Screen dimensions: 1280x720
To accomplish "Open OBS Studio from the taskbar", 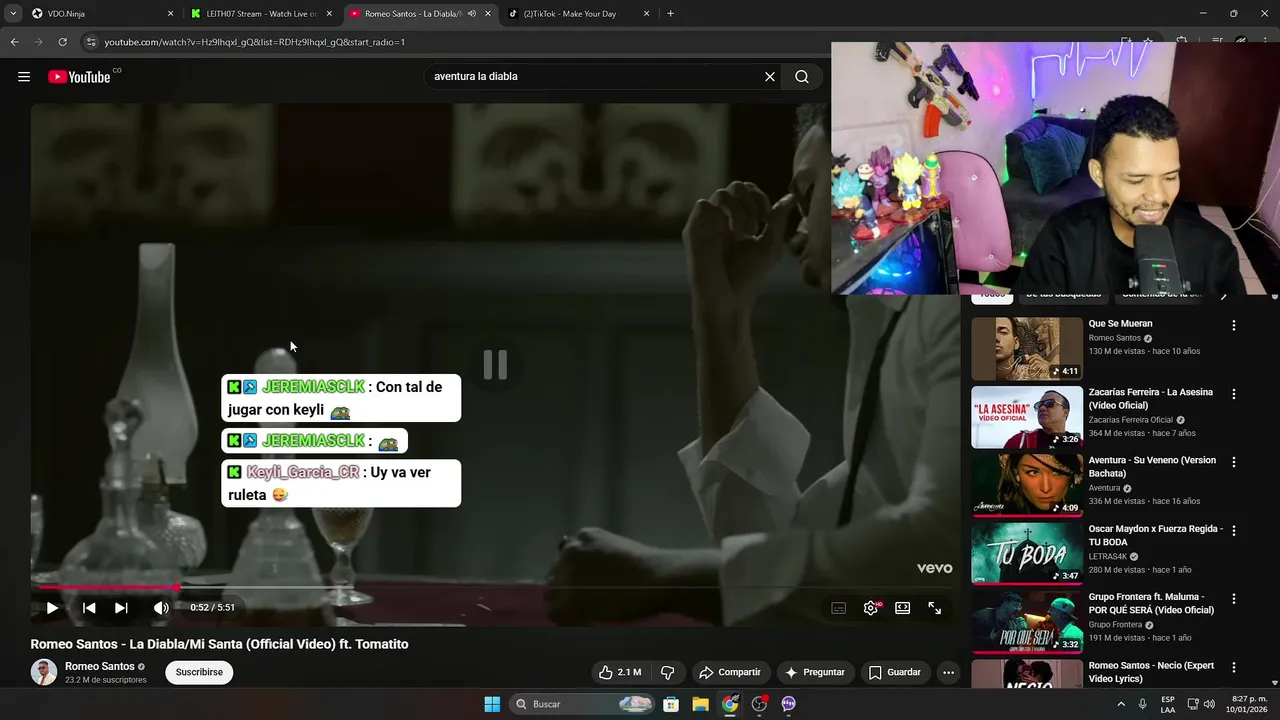I will tap(759, 704).
